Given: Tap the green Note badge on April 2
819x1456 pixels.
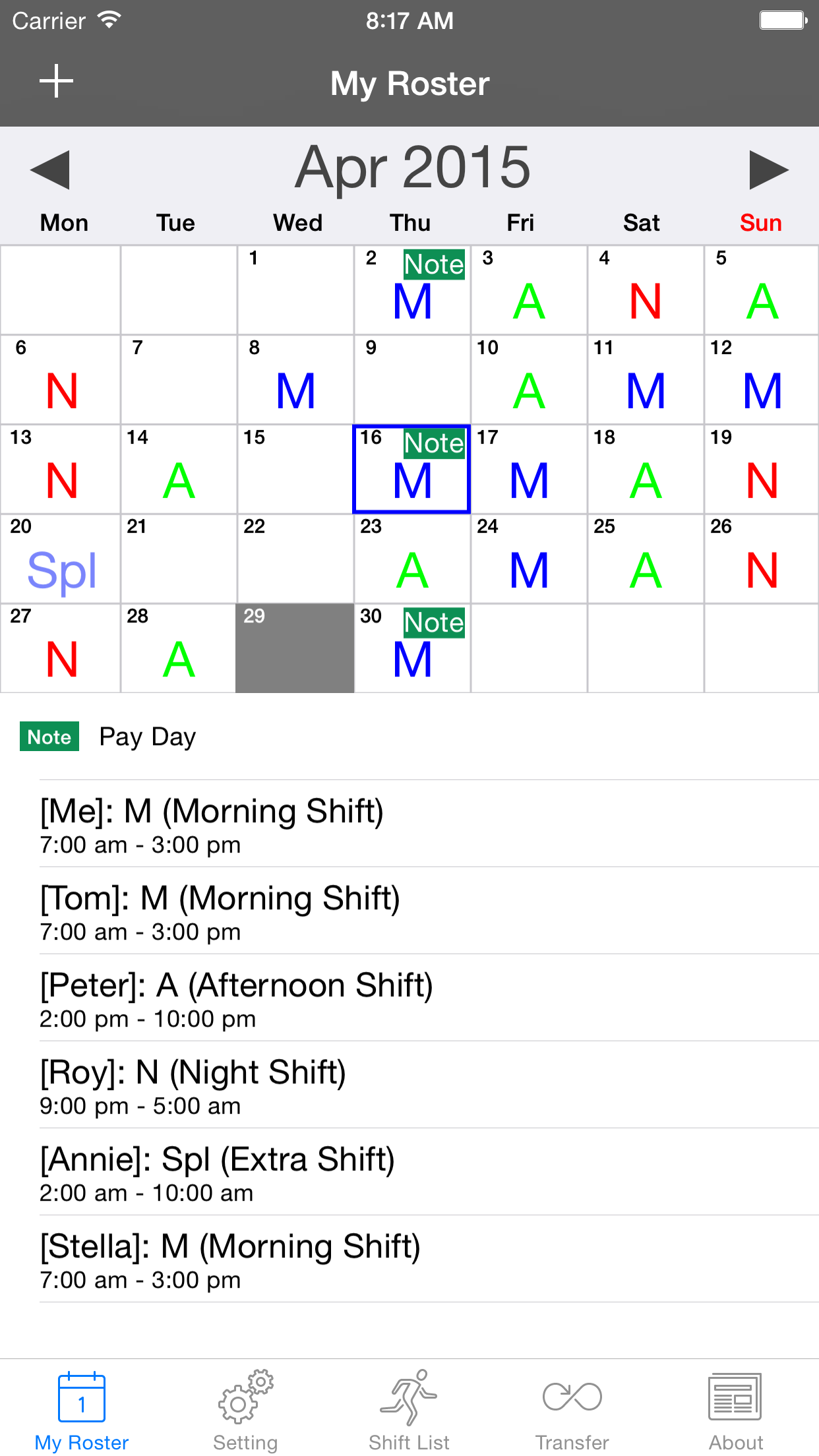Looking at the screenshot, I should pos(434,264).
